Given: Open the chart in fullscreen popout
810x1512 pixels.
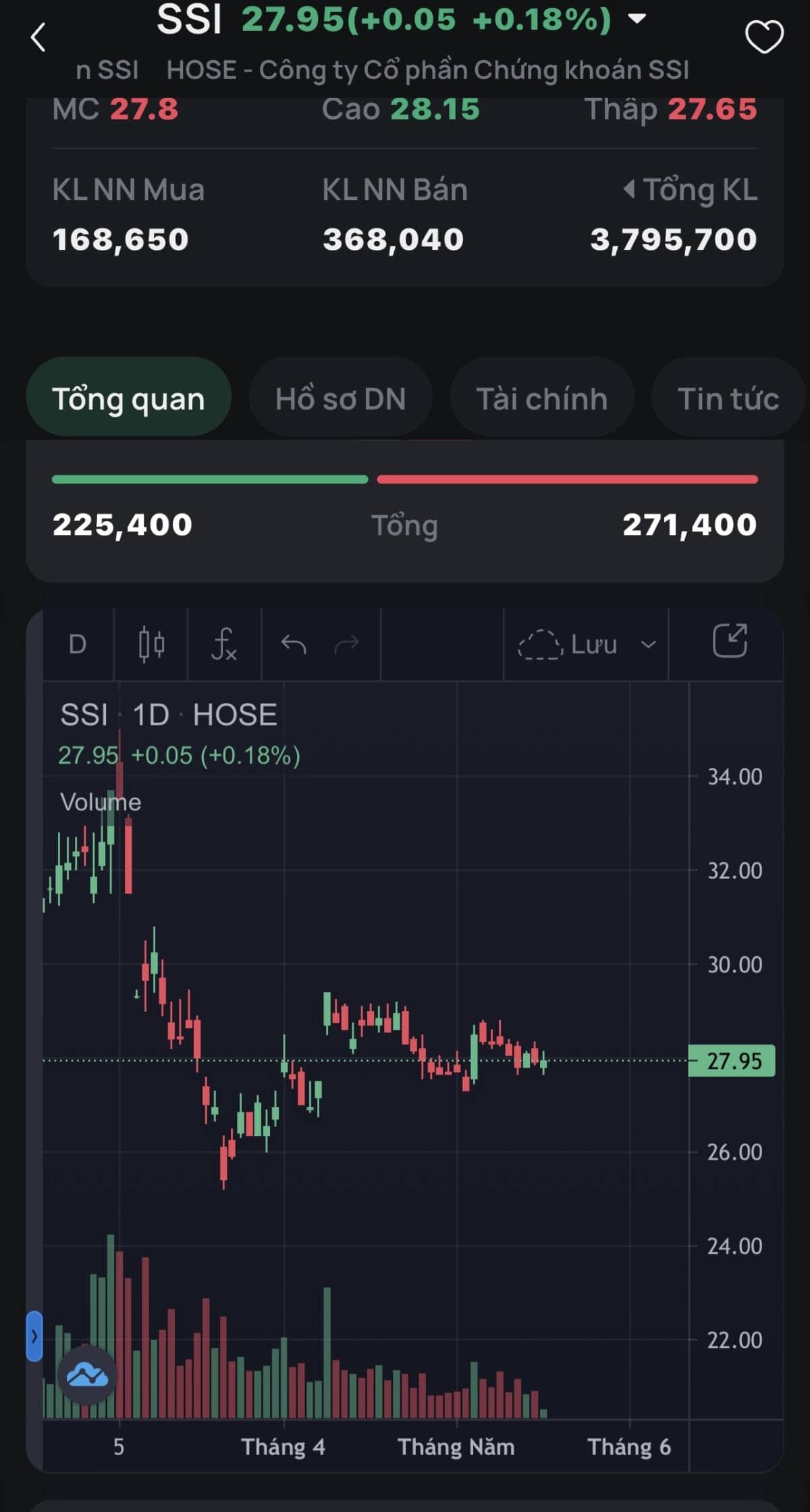Looking at the screenshot, I should (730, 641).
